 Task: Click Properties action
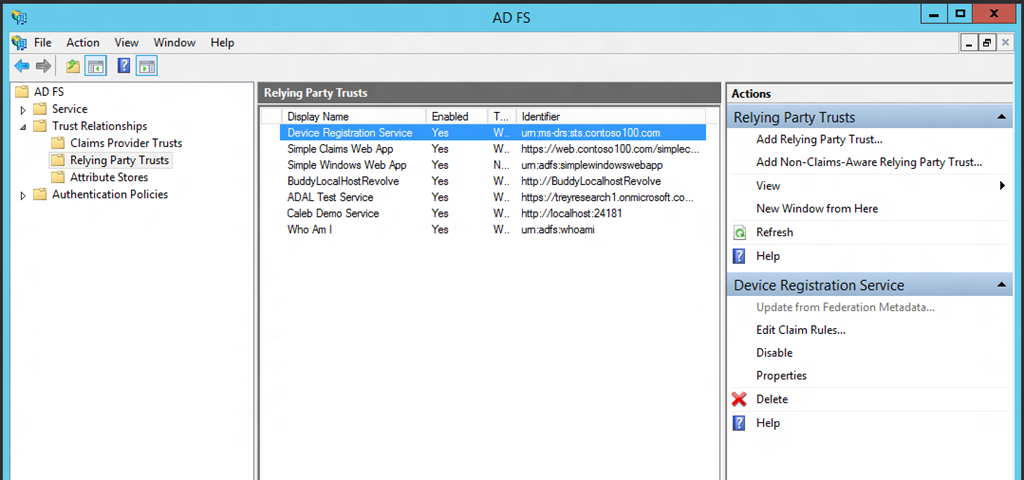click(781, 376)
